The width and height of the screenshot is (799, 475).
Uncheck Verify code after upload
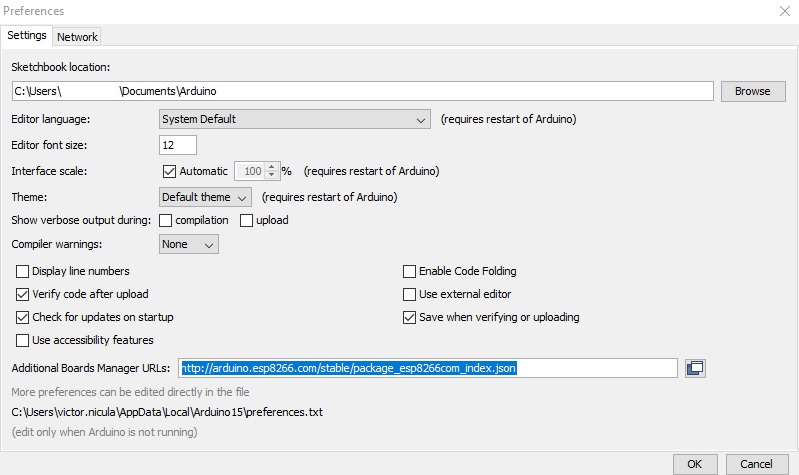click(x=23, y=294)
